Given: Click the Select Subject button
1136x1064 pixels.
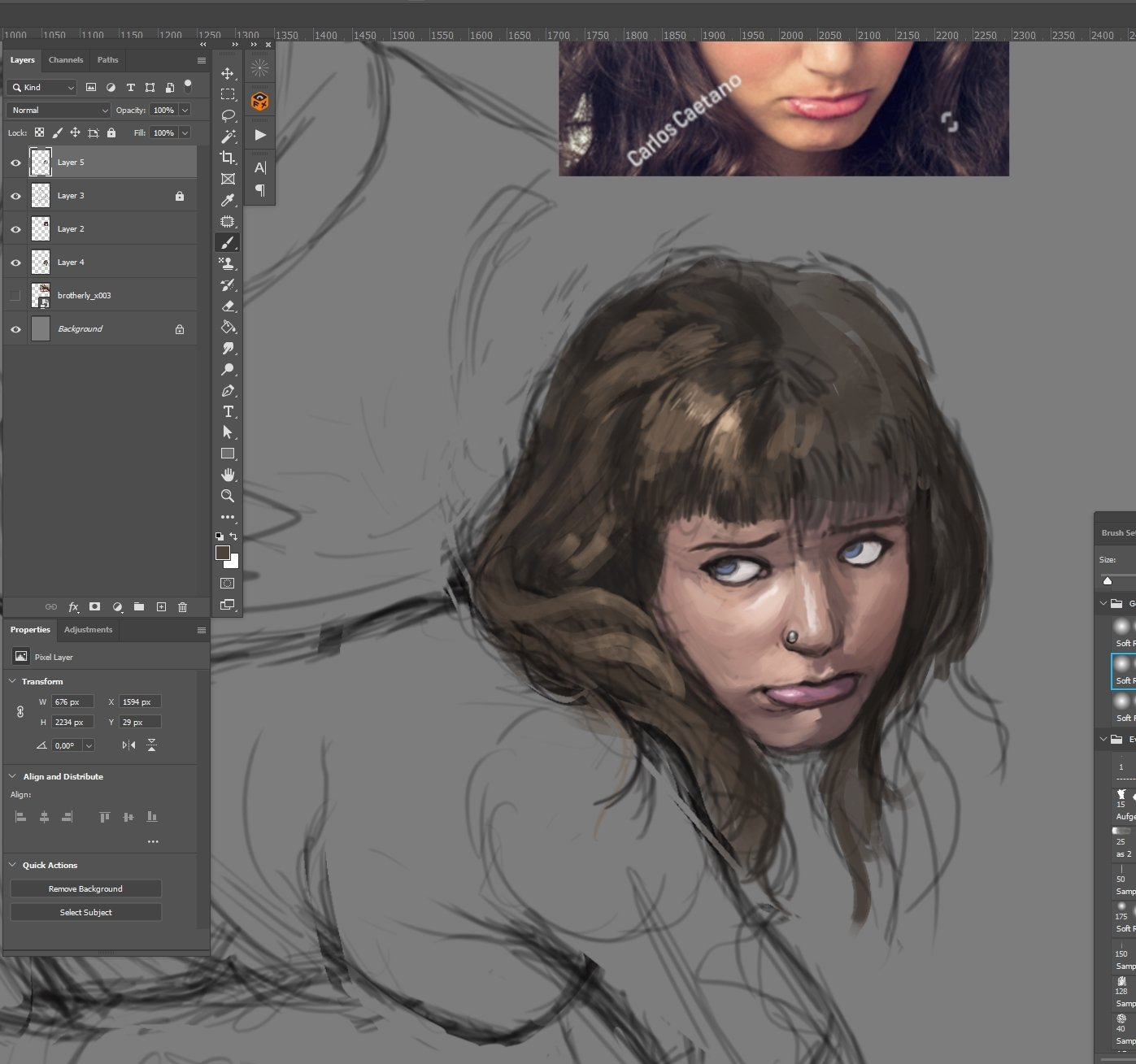Looking at the screenshot, I should click(x=85, y=913).
